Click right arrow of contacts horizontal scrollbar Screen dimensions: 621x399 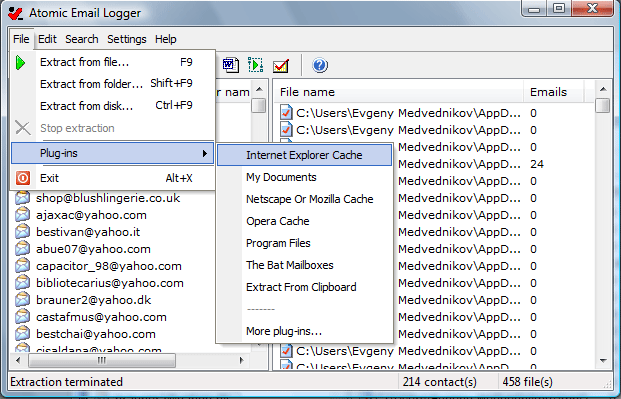coord(242,360)
